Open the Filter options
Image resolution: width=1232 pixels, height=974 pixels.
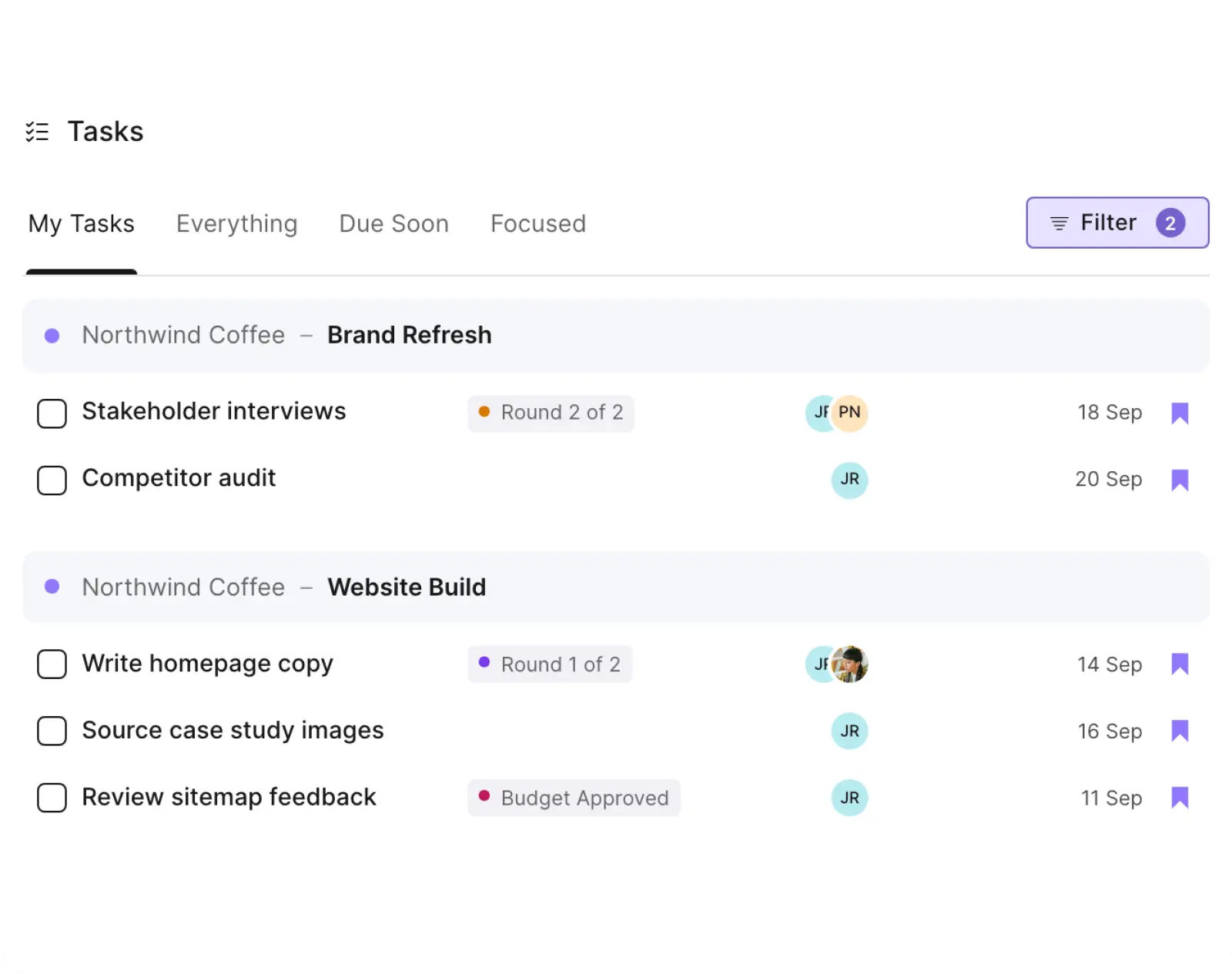1117,223
